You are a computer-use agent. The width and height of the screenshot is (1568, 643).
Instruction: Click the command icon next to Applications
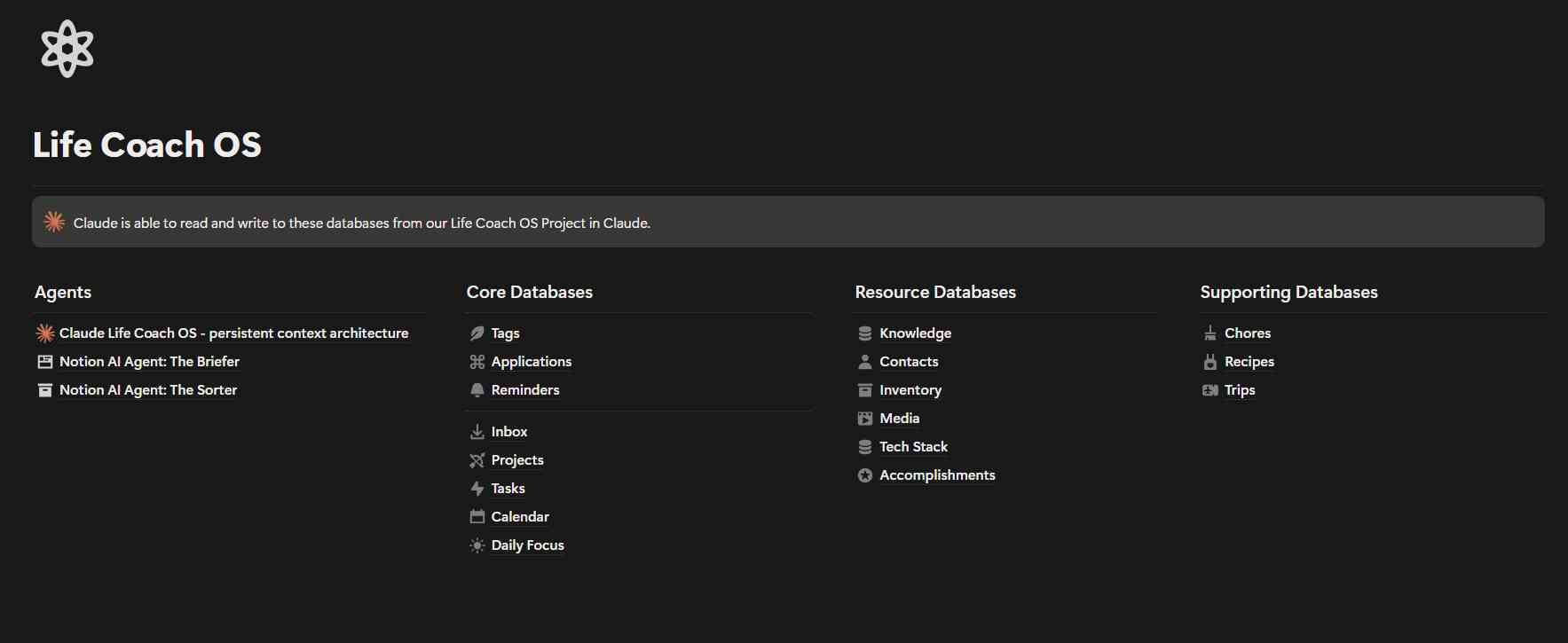click(x=477, y=362)
